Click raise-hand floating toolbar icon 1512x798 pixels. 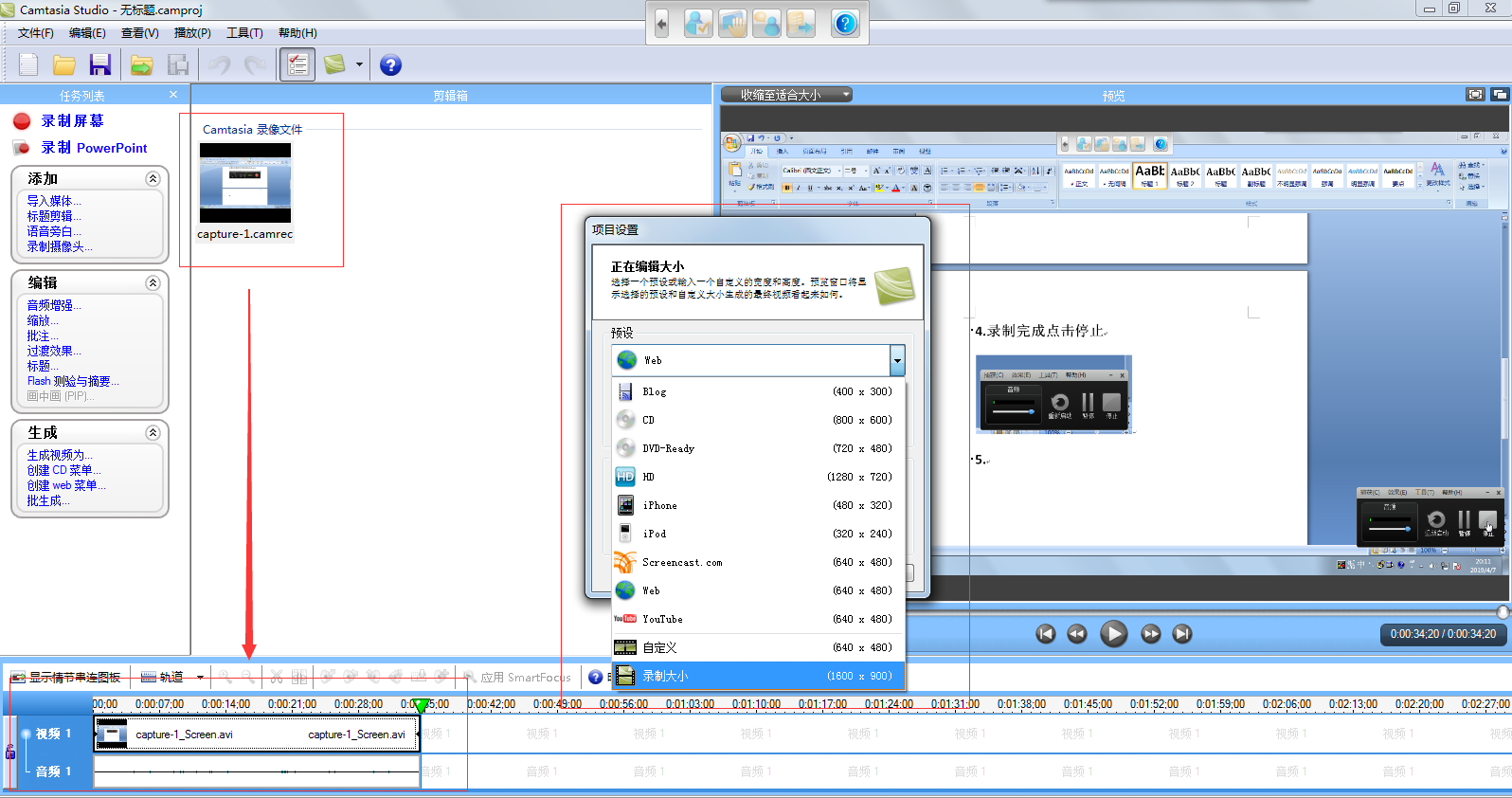pos(732,24)
